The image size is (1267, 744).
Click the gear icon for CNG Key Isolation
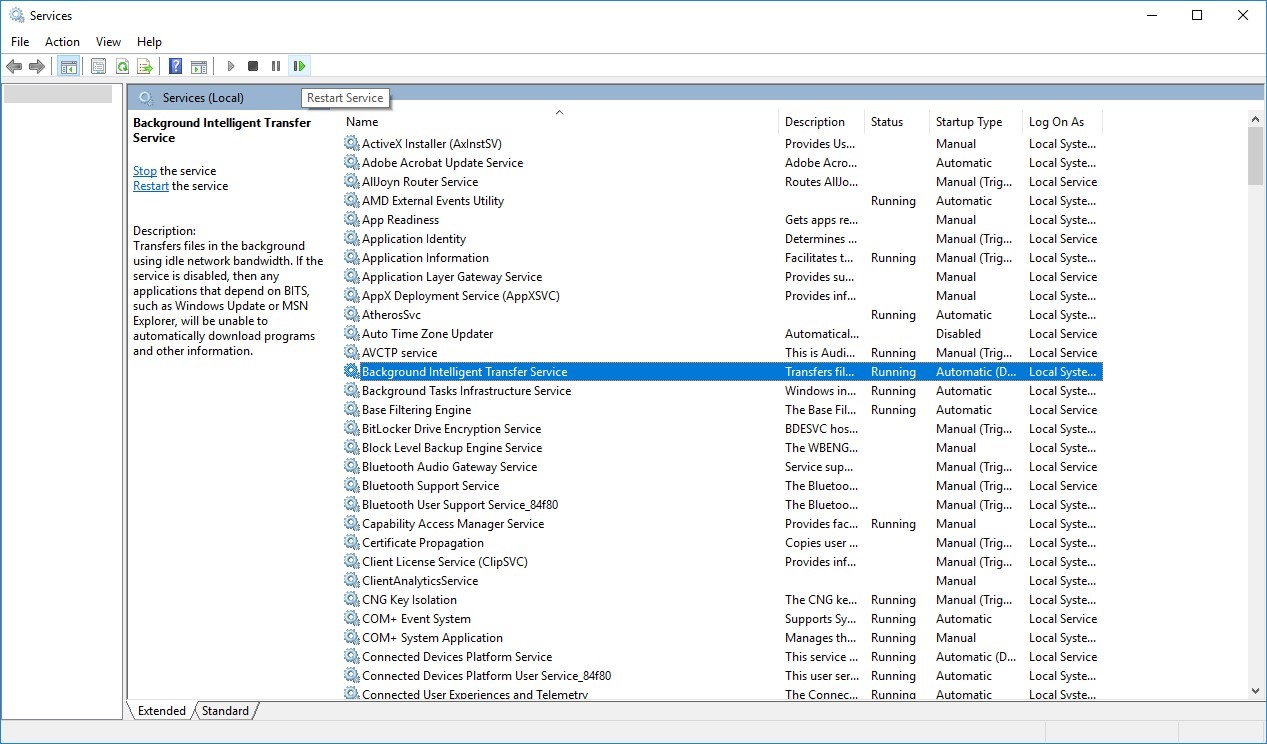coord(351,599)
